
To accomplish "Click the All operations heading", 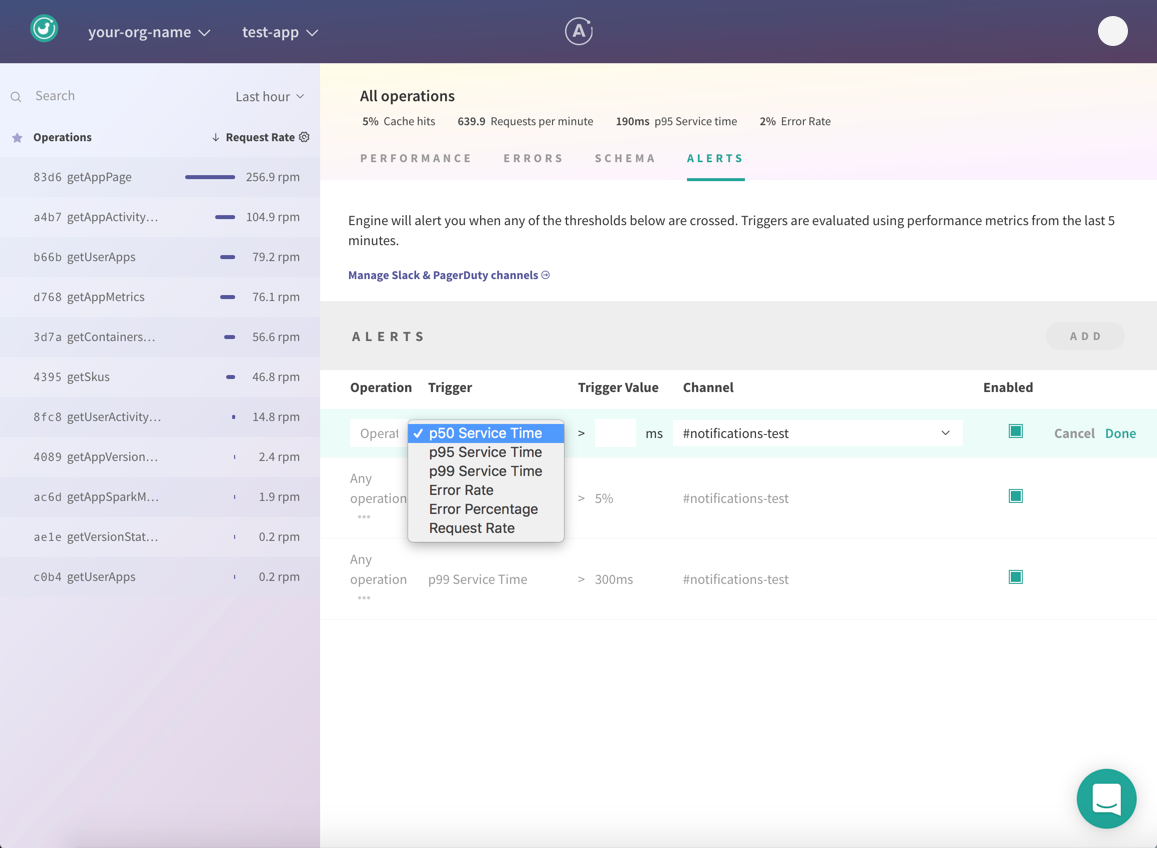I will 407,96.
